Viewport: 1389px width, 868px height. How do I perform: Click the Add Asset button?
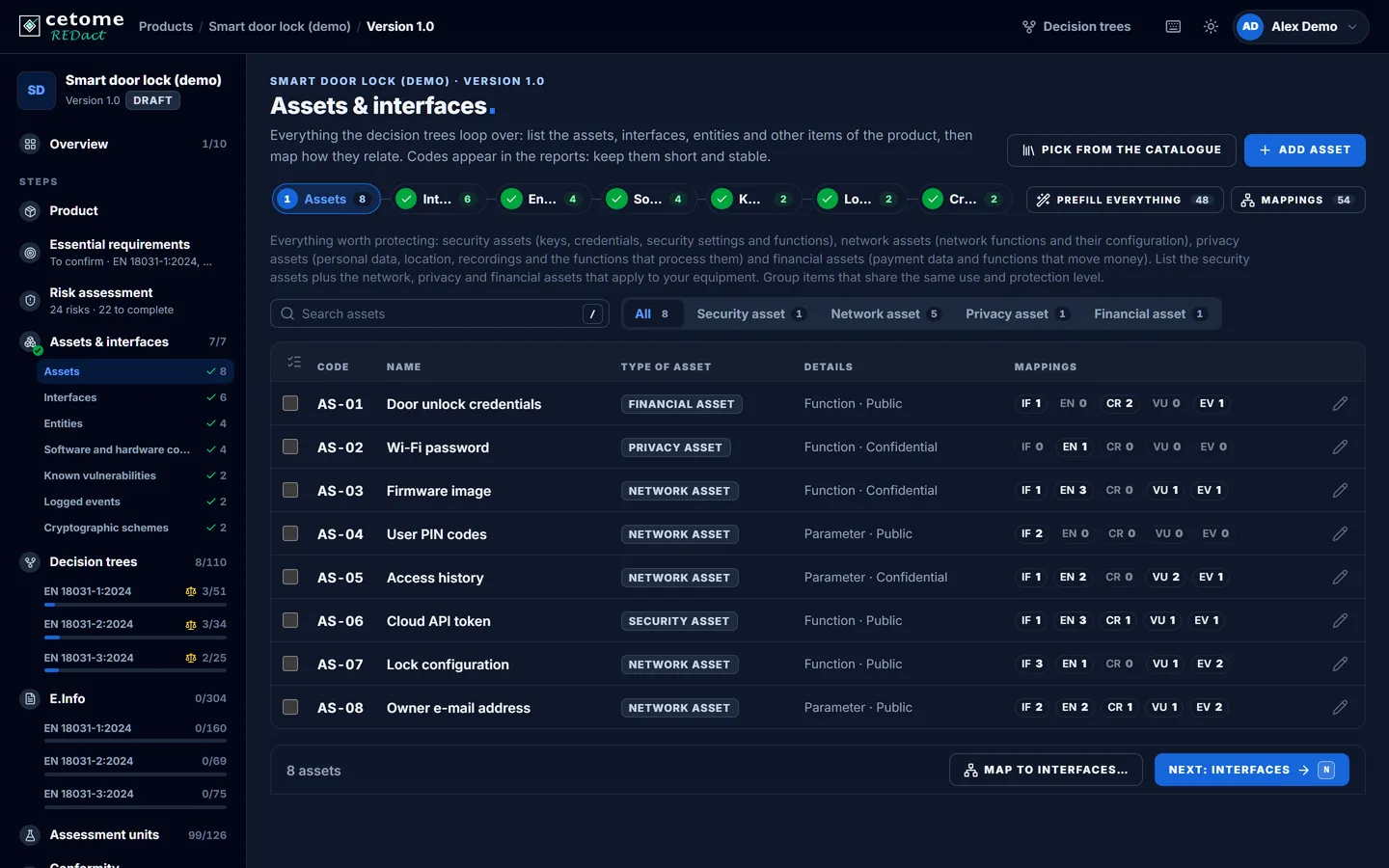pos(1304,150)
